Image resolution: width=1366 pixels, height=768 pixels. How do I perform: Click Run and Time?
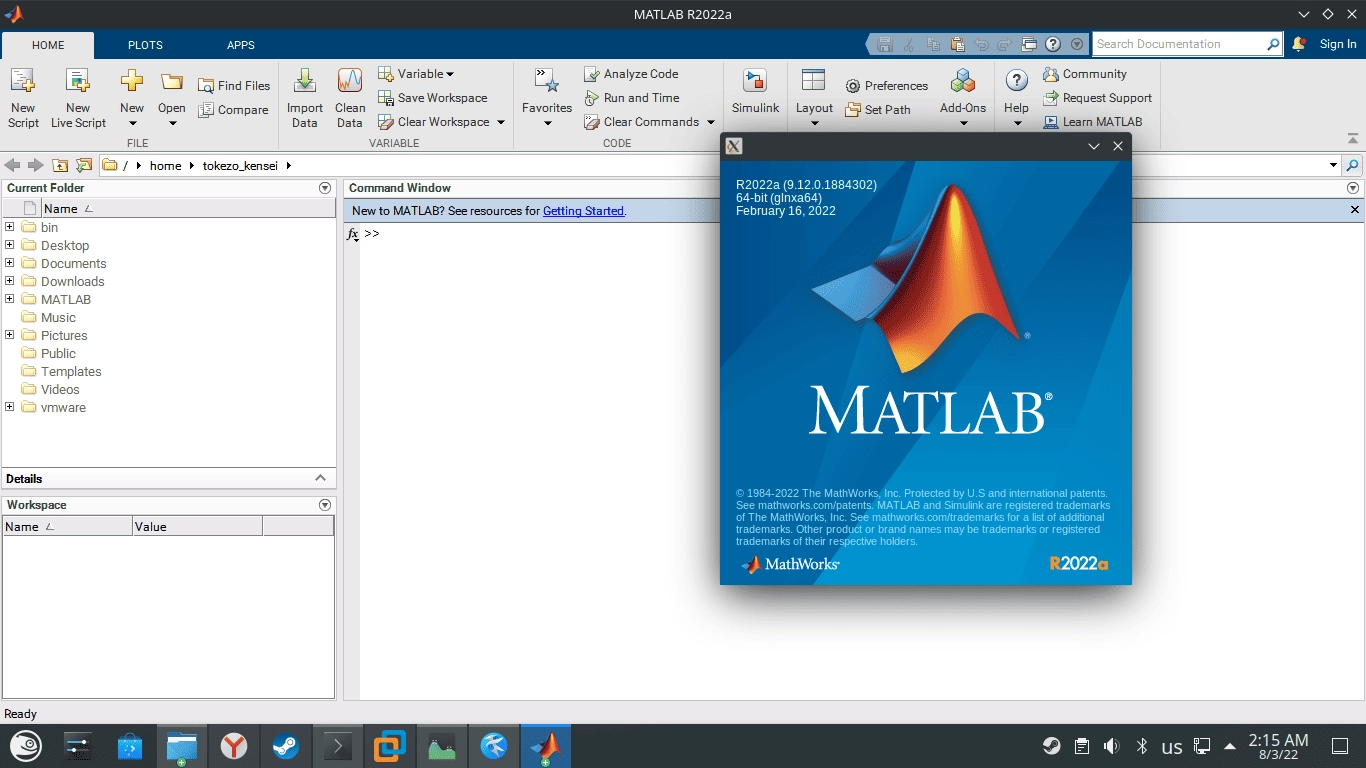631,98
